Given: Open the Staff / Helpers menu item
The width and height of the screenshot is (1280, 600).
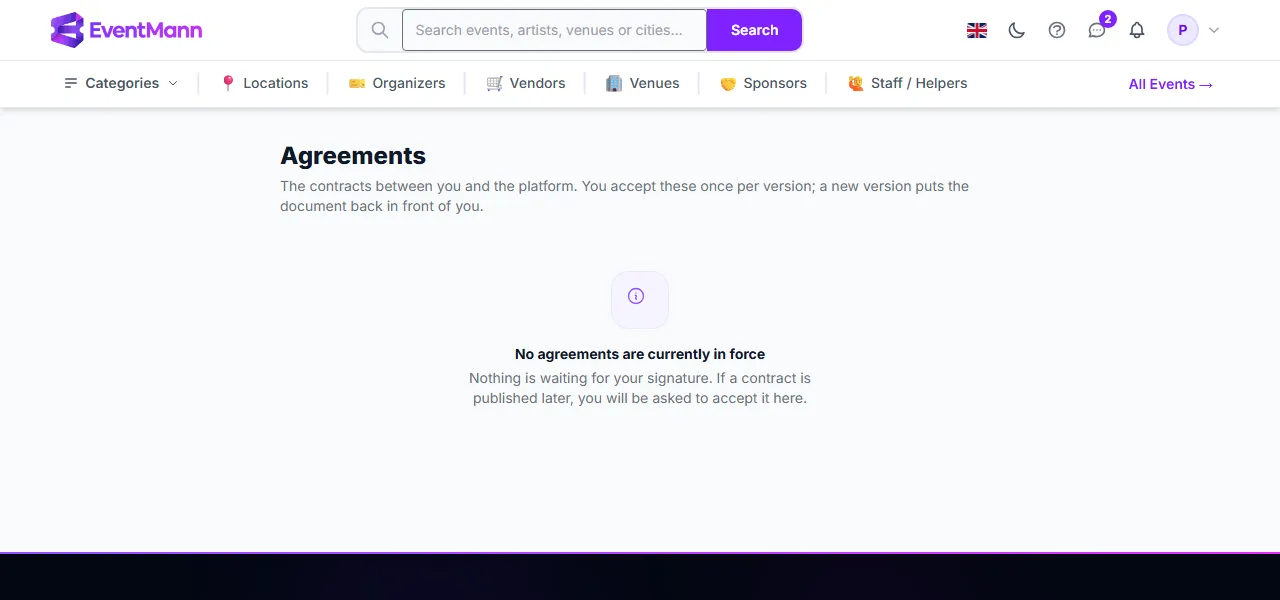Looking at the screenshot, I should pyautogui.click(x=907, y=83).
